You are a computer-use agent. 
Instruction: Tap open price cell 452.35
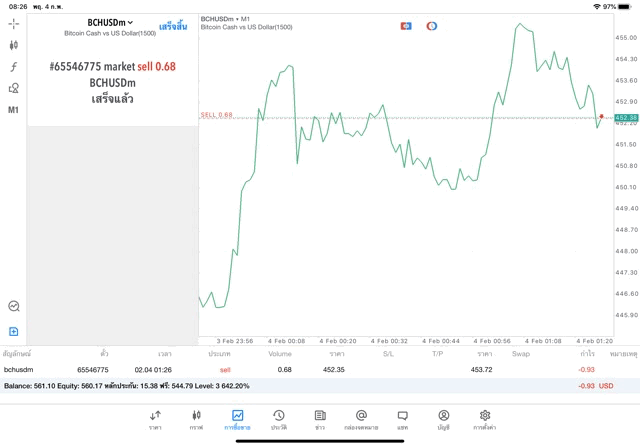coord(333,369)
